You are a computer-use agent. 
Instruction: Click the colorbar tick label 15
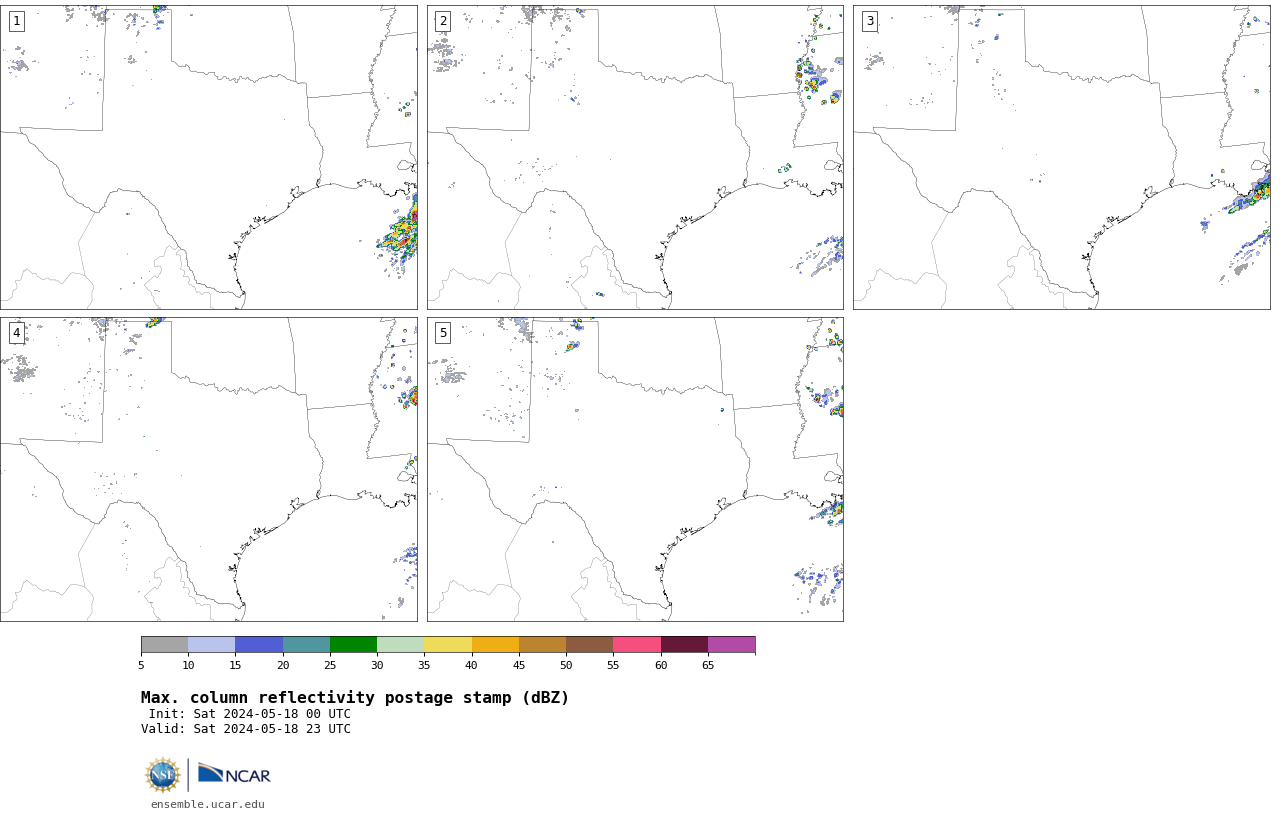click(236, 665)
